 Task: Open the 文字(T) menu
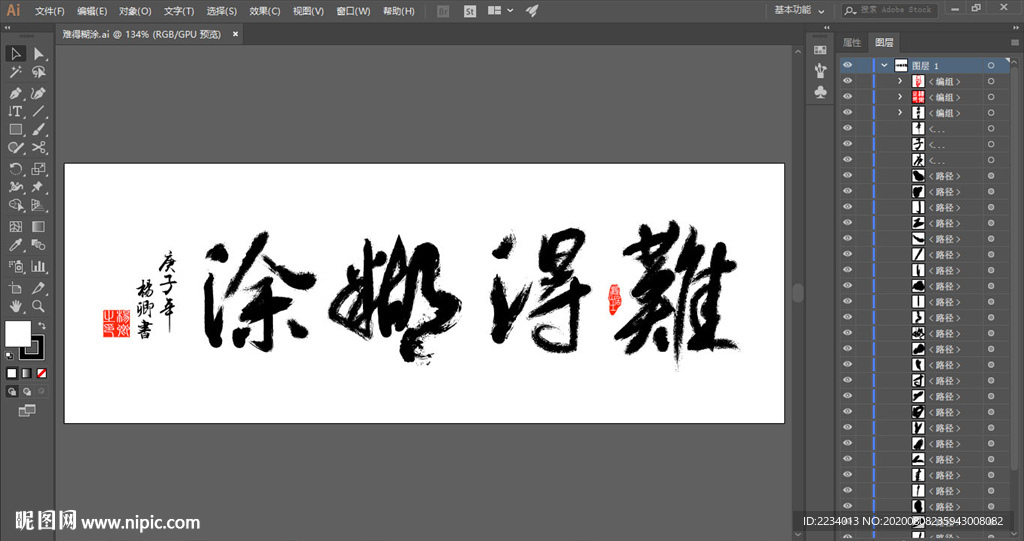pos(179,11)
